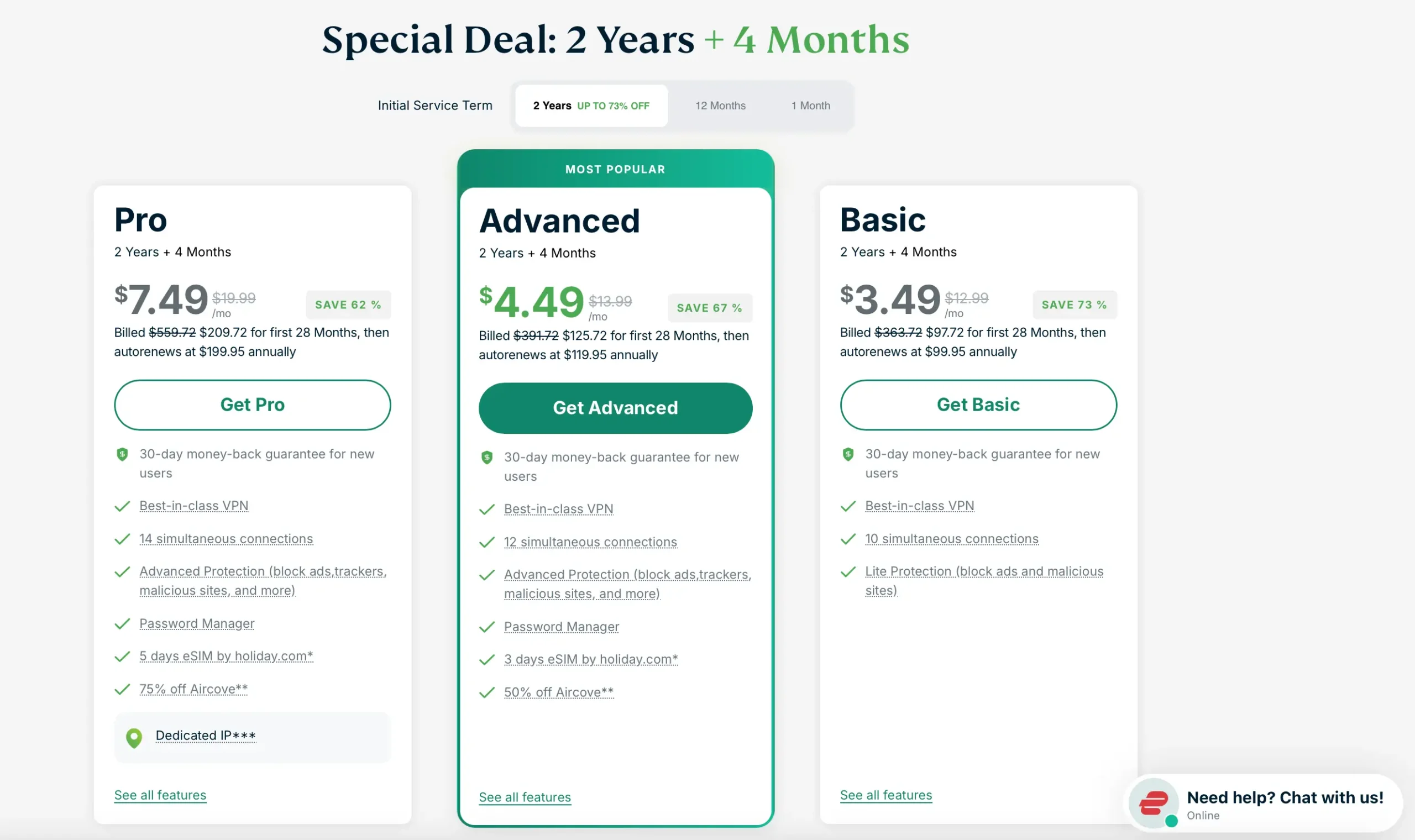This screenshot has height=840, width=1415.
Task: Click the location pin icon next to Dedicated IP
Action: pyautogui.click(x=134, y=738)
